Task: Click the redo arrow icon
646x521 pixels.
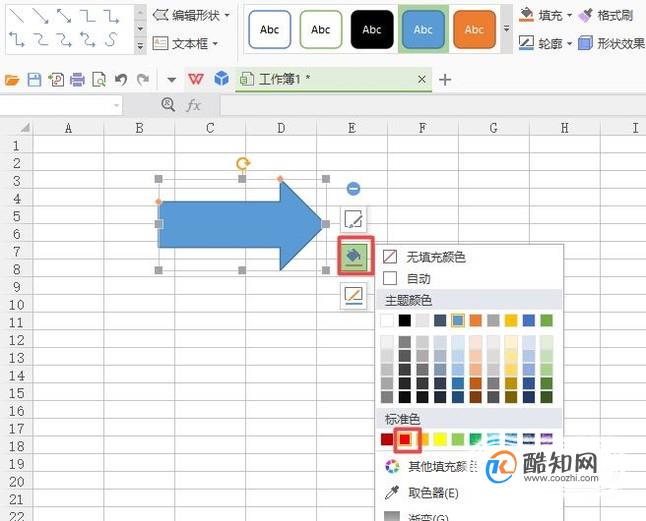Action: click(143, 79)
